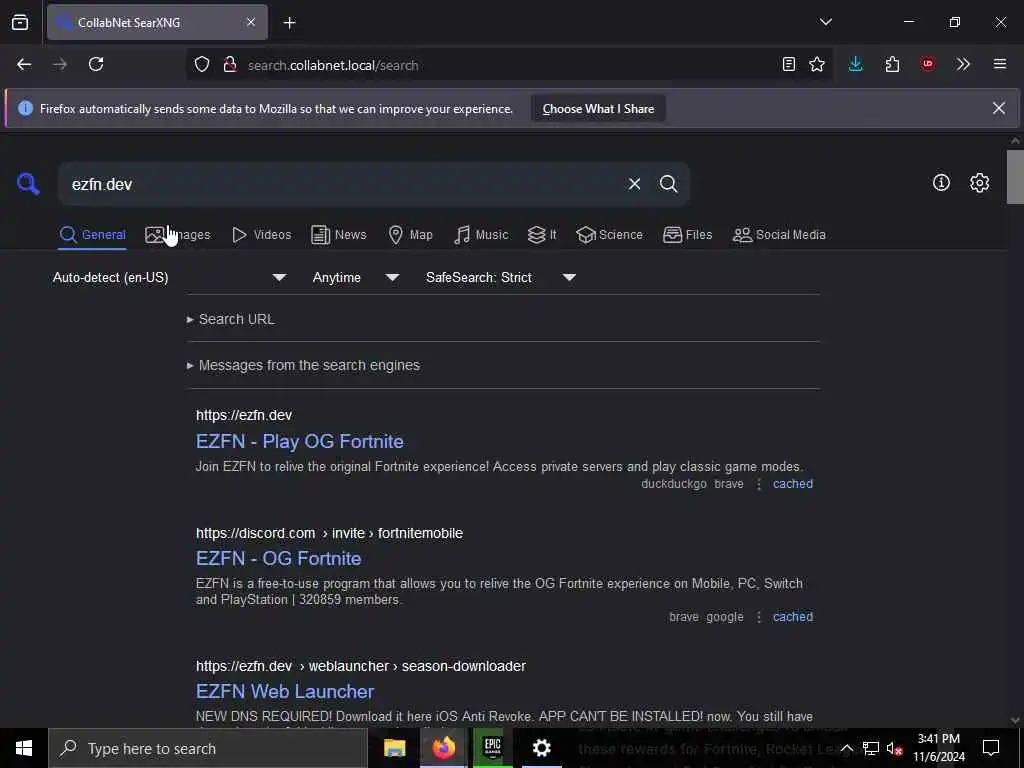Switch to the Images category
Screen dimensions: 1024x768
pos(178,234)
